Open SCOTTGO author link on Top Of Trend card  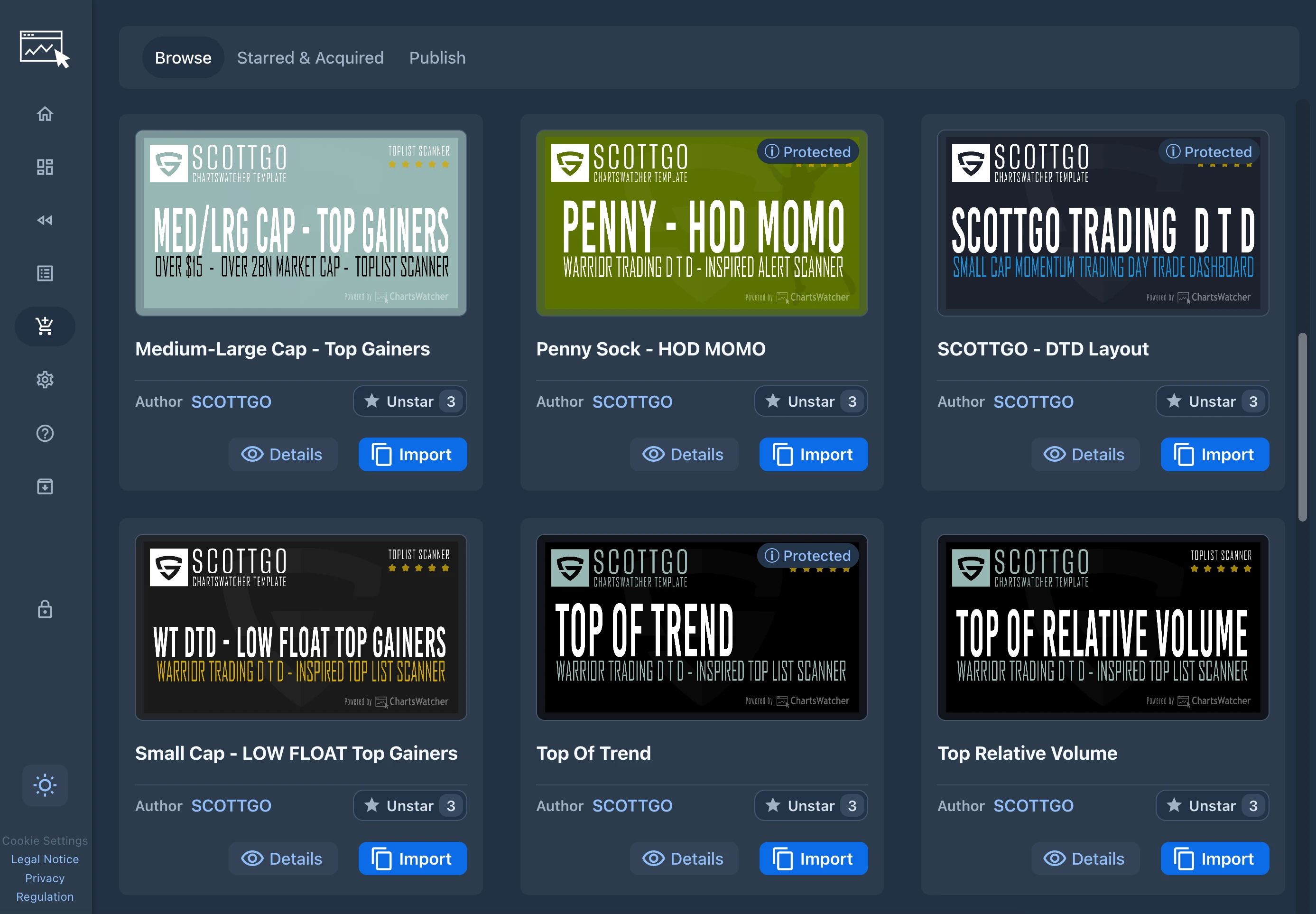(632, 806)
